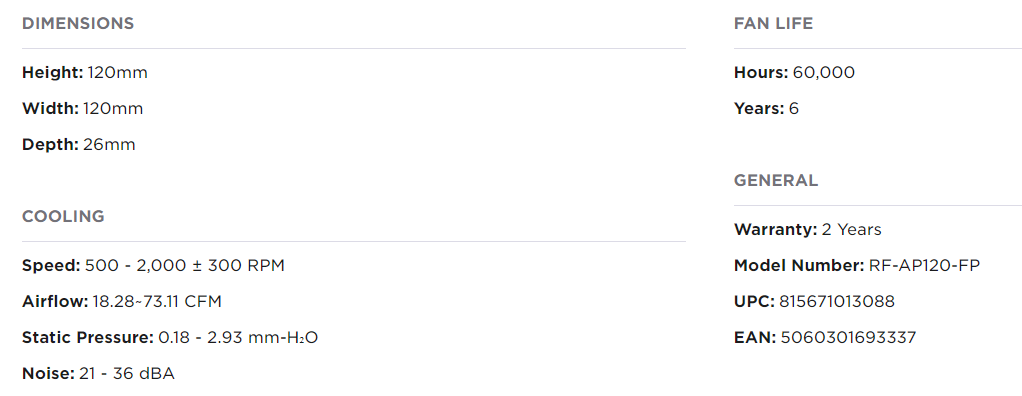
Task: Select the Warranty: 2 Years line
Action: pyautogui.click(x=808, y=229)
